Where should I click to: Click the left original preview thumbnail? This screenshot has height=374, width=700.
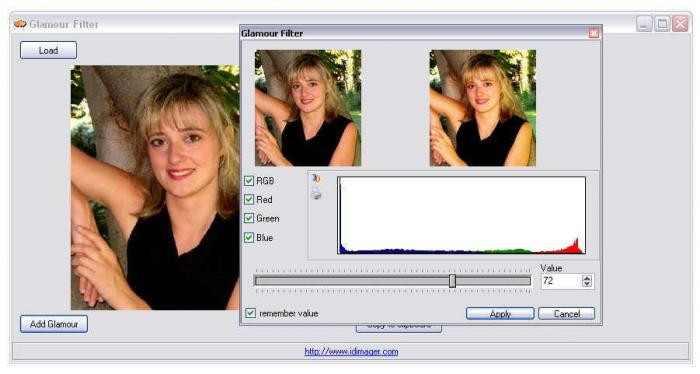click(308, 108)
